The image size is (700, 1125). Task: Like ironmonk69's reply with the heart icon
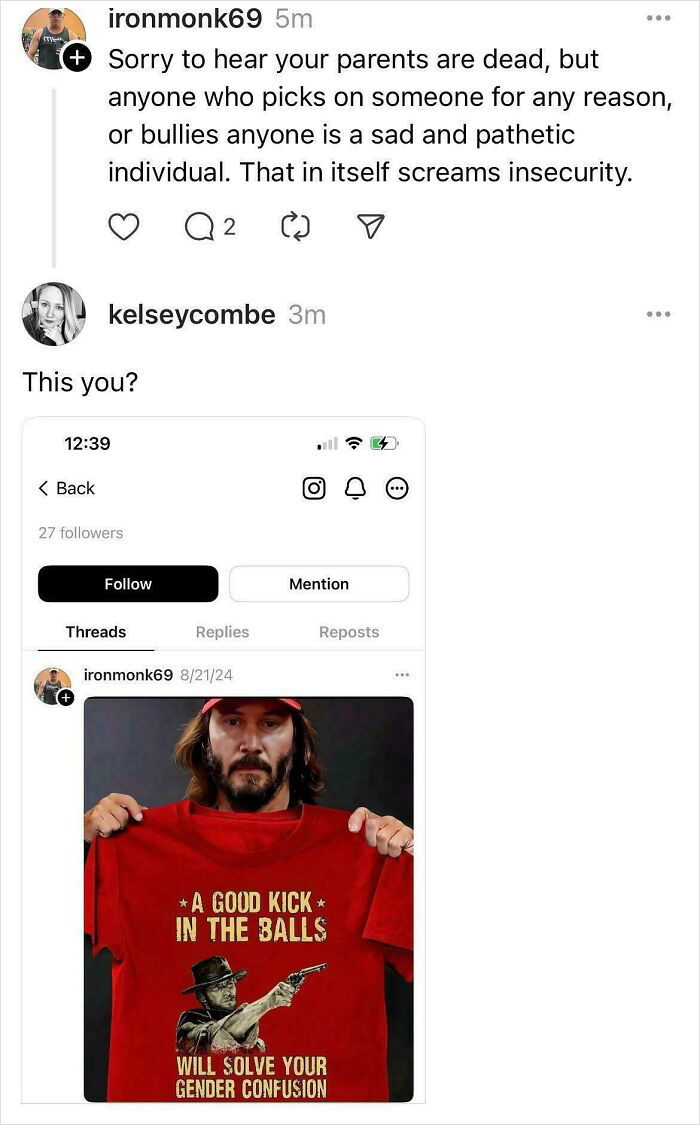tap(123, 227)
